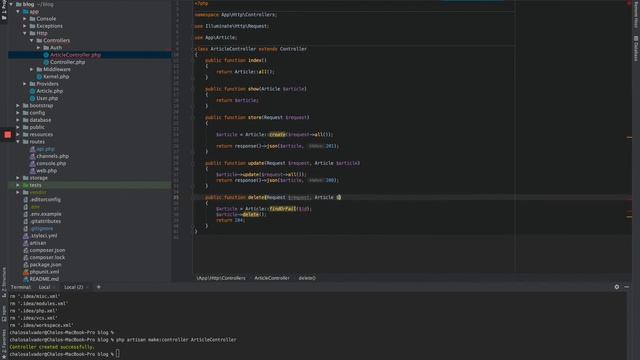This screenshot has height=360, width=640.
Task: Click the console.php file icon
Action: [x=32, y=163]
